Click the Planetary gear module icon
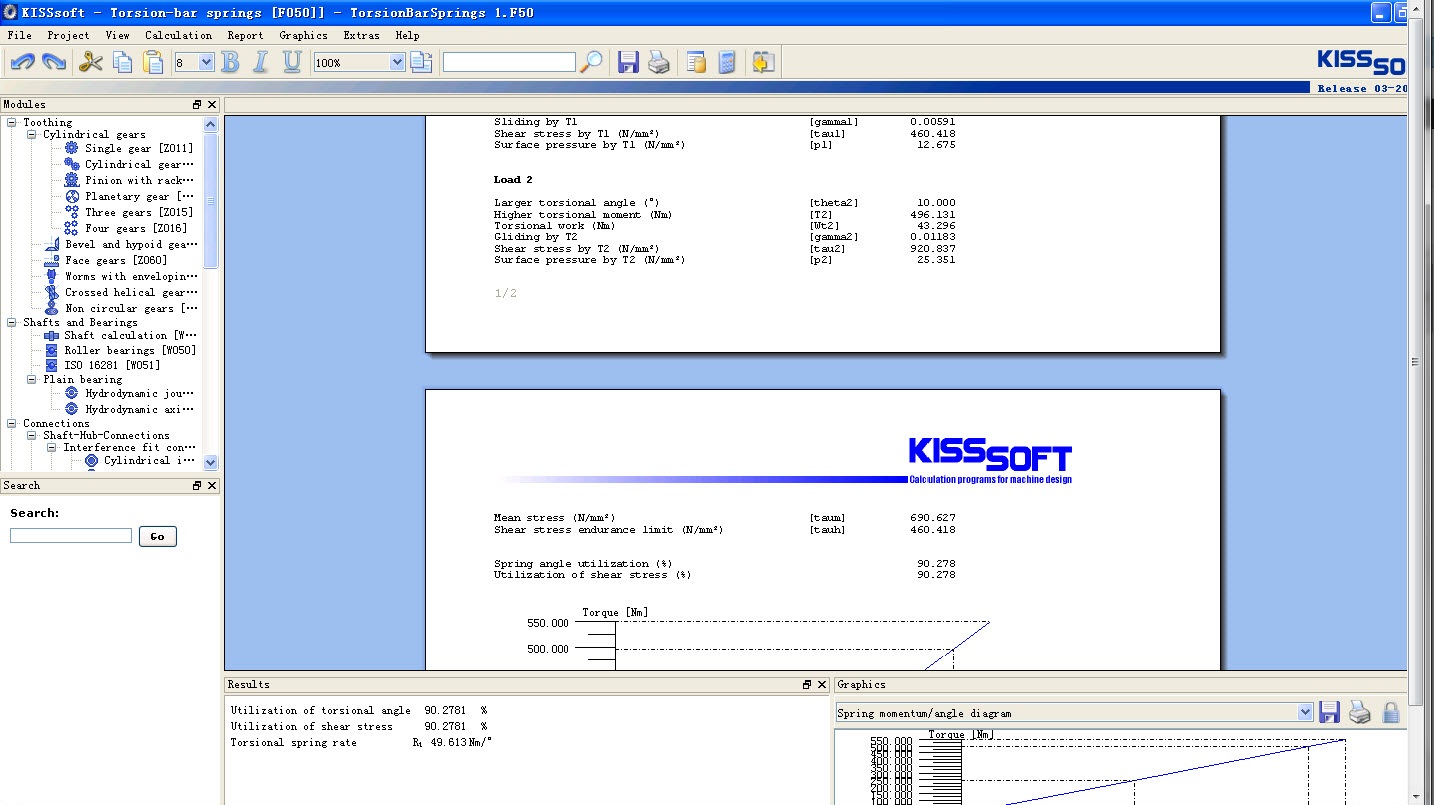 72,196
